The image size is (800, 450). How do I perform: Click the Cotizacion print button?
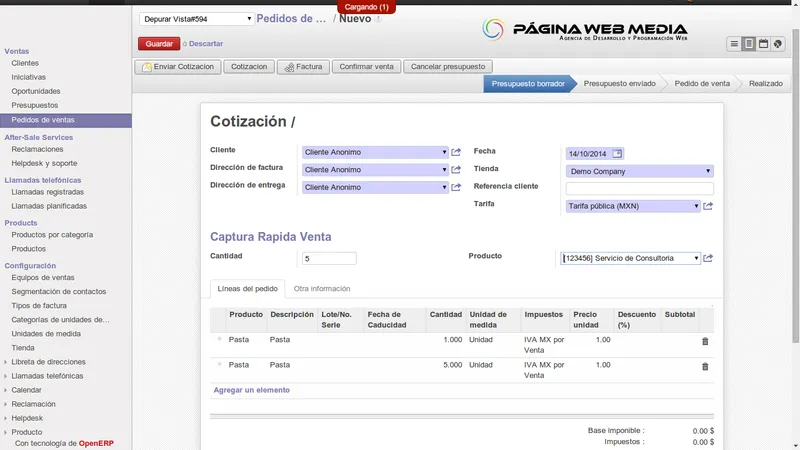coord(249,67)
